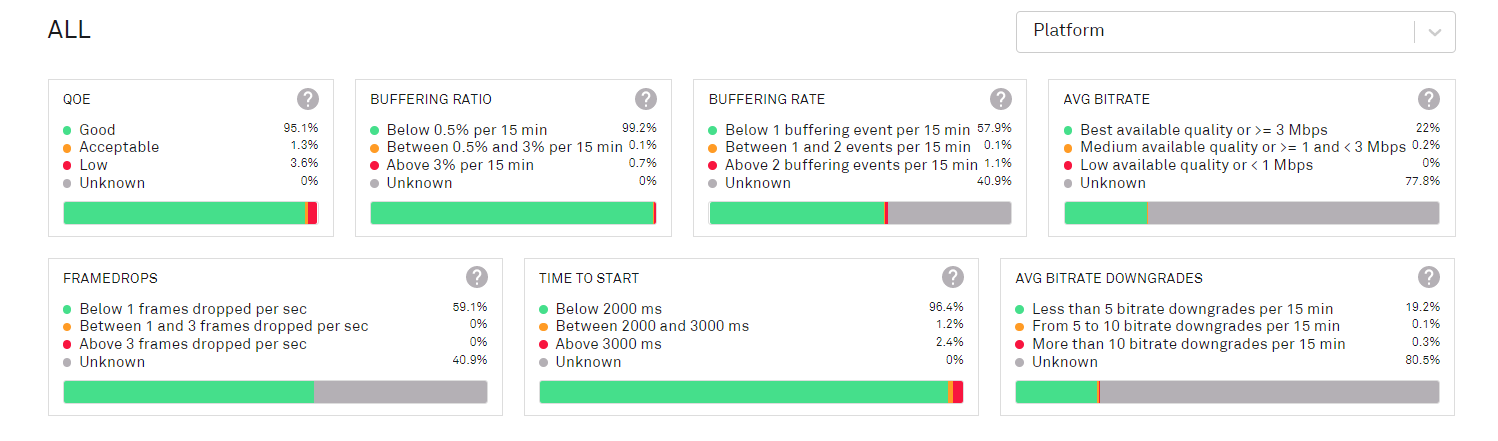Click the 'Low' QOE legend label
The width and height of the screenshot is (1498, 441).
93,165
